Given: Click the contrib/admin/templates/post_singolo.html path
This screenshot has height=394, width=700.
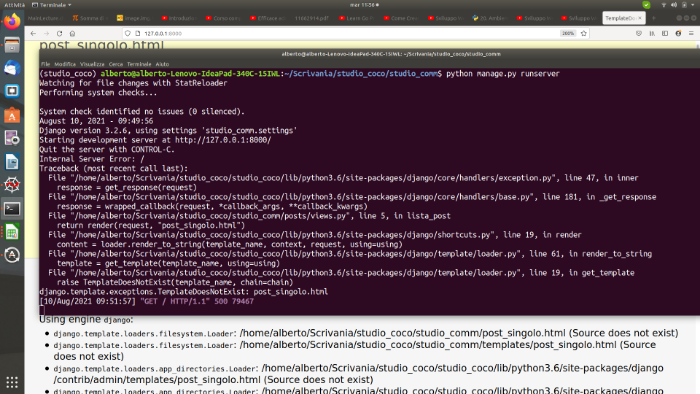Looking at the screenshot, I should click(x=157, y=380).
